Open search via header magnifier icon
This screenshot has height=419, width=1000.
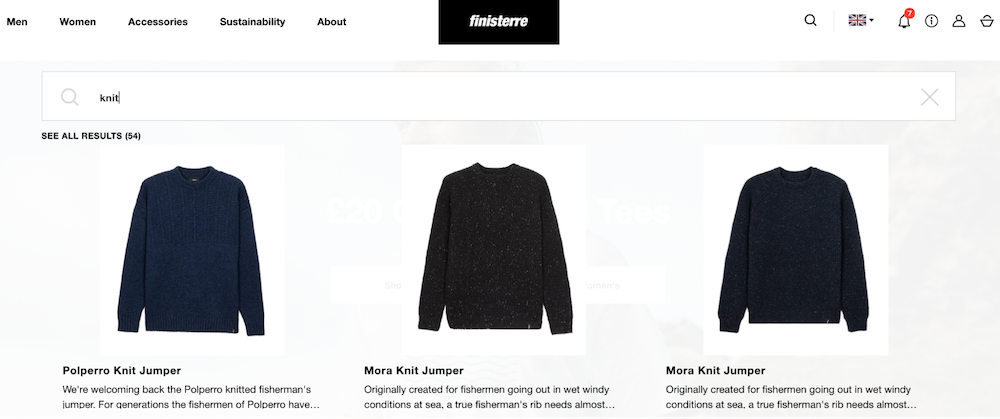tap(810, 20)
